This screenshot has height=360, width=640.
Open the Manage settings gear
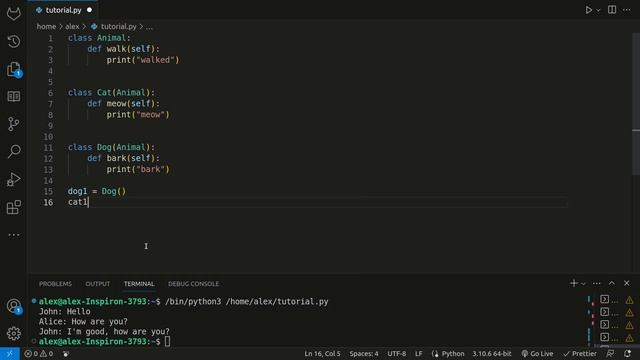point(13,333)
